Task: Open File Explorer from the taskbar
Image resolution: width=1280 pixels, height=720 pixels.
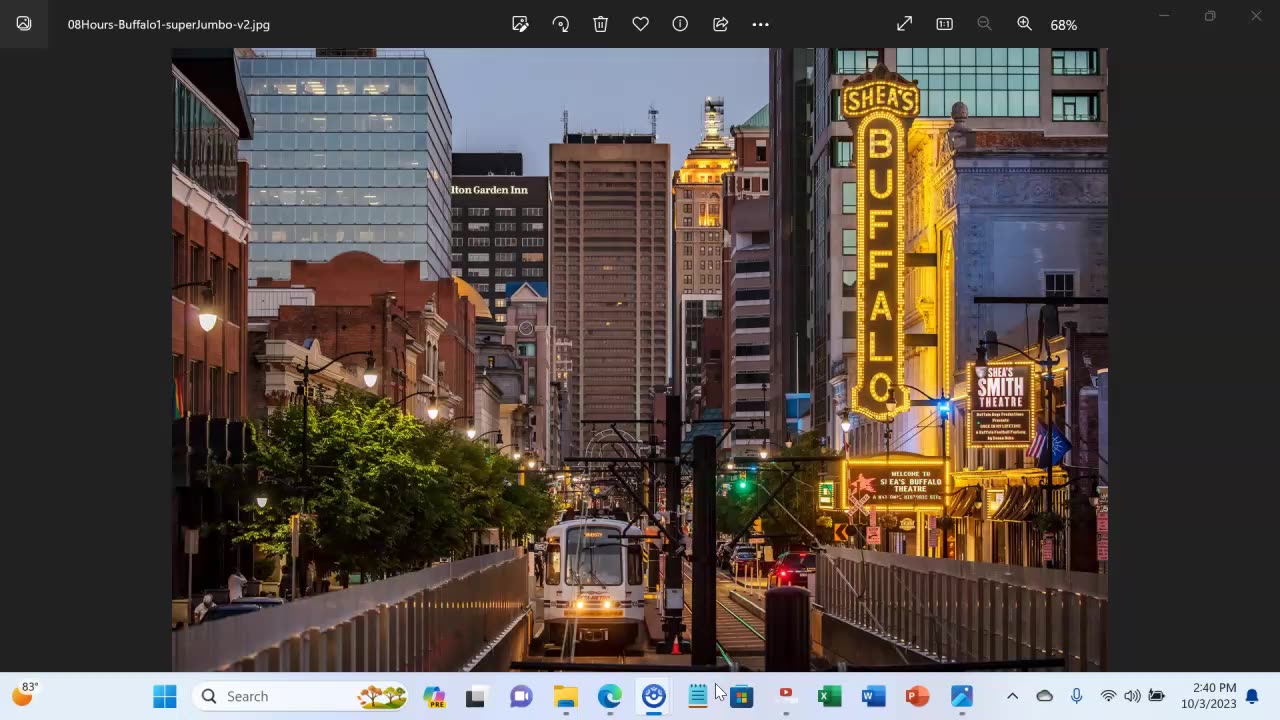Action: pos(566,696)
